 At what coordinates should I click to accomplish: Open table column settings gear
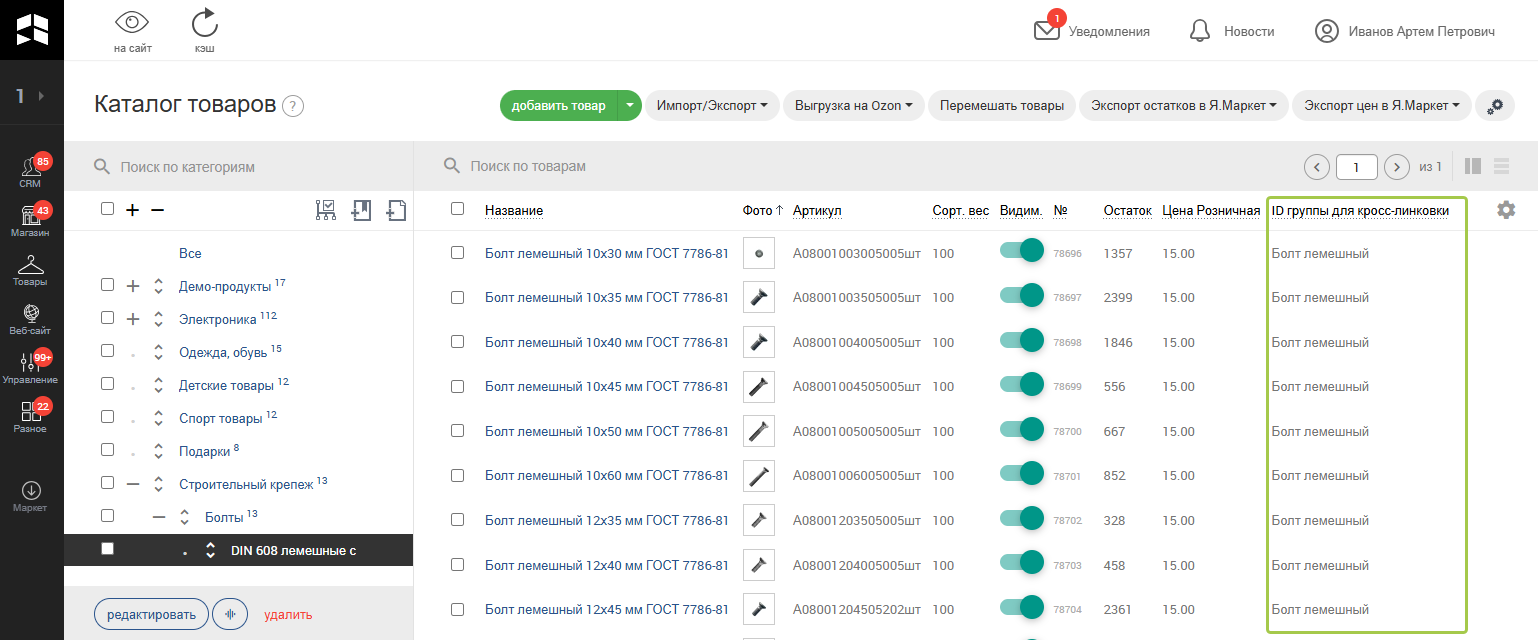1506,210
